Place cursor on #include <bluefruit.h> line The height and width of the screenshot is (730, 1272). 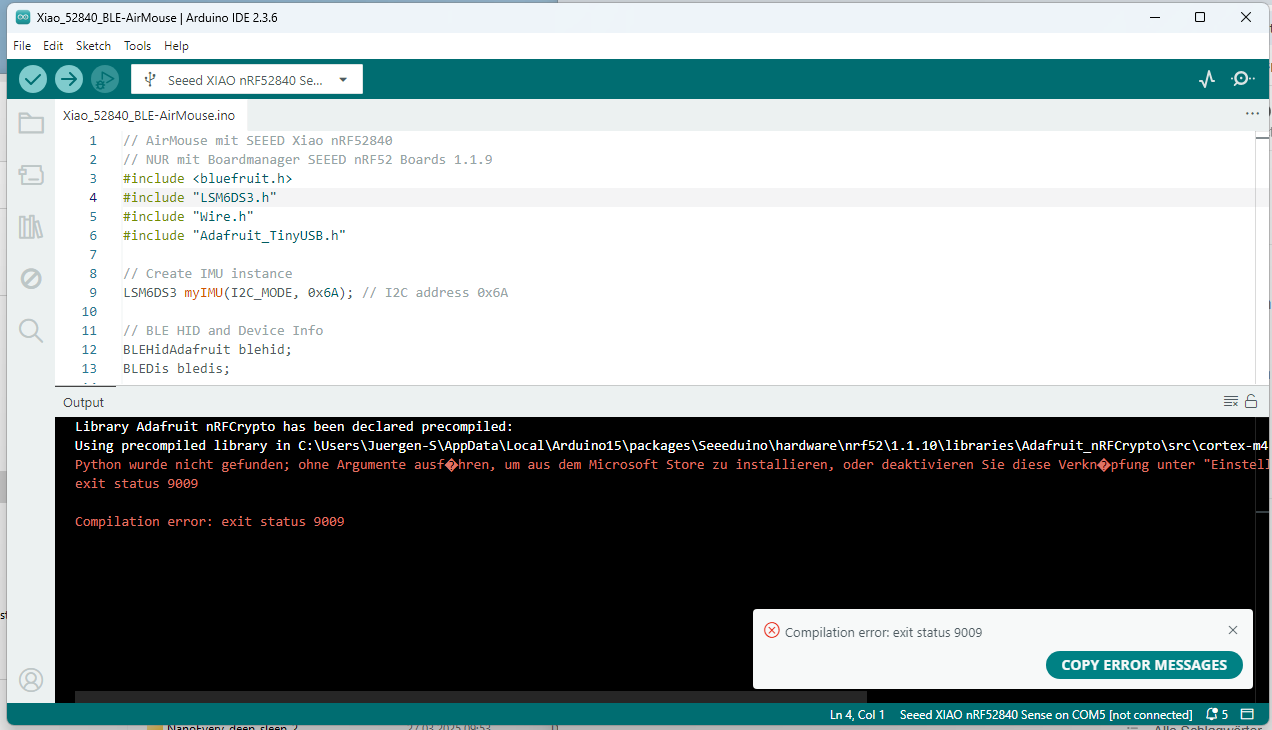208,179
